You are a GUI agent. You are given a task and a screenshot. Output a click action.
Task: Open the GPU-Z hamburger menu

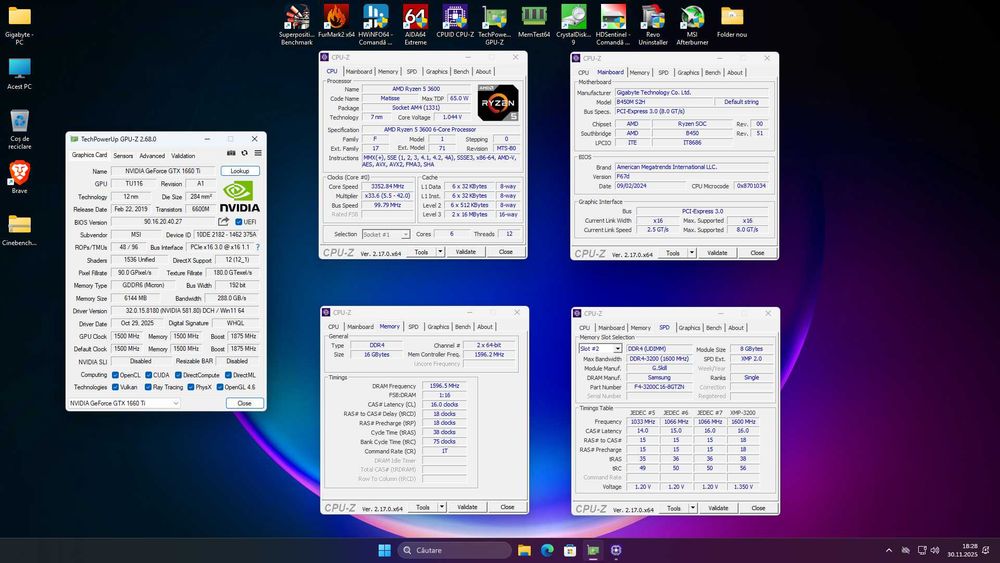(x=258, y=153)
